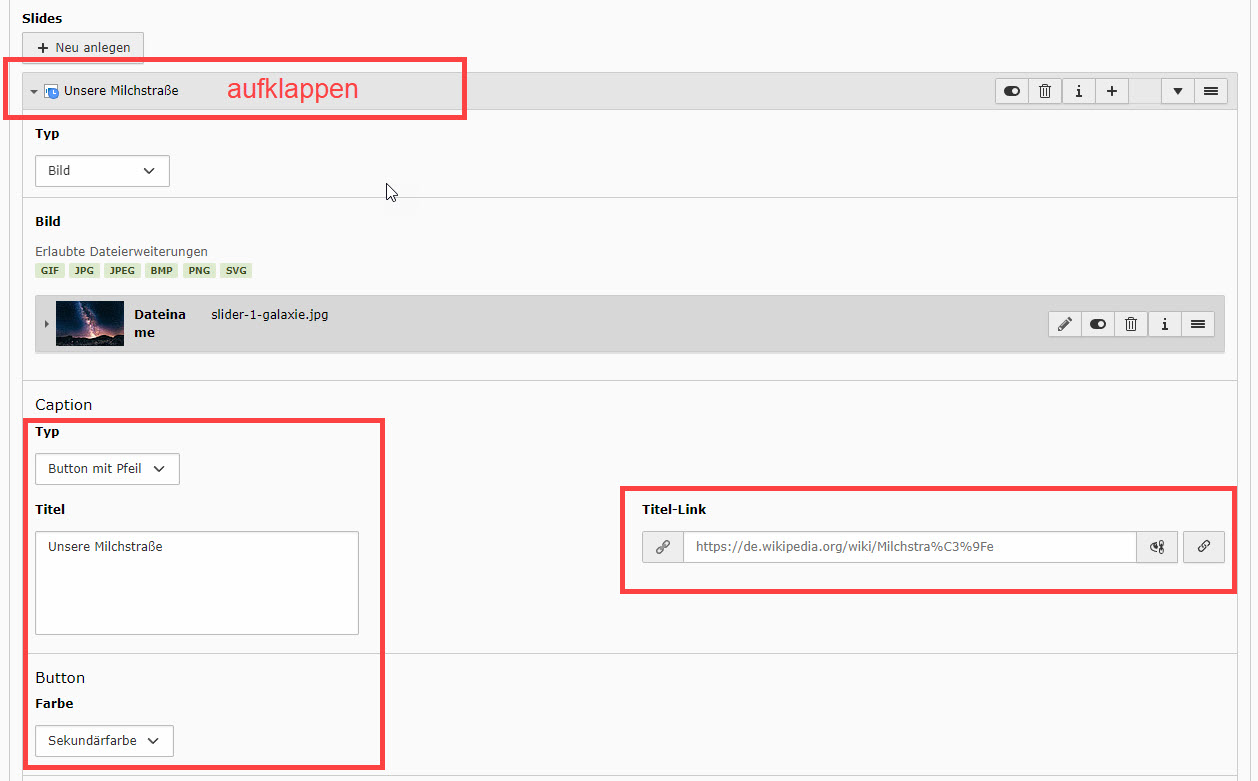Click drag handle of slider-1-galaxie.jpg row
The image size is (1258, 781).
(x=1197, y=324)
